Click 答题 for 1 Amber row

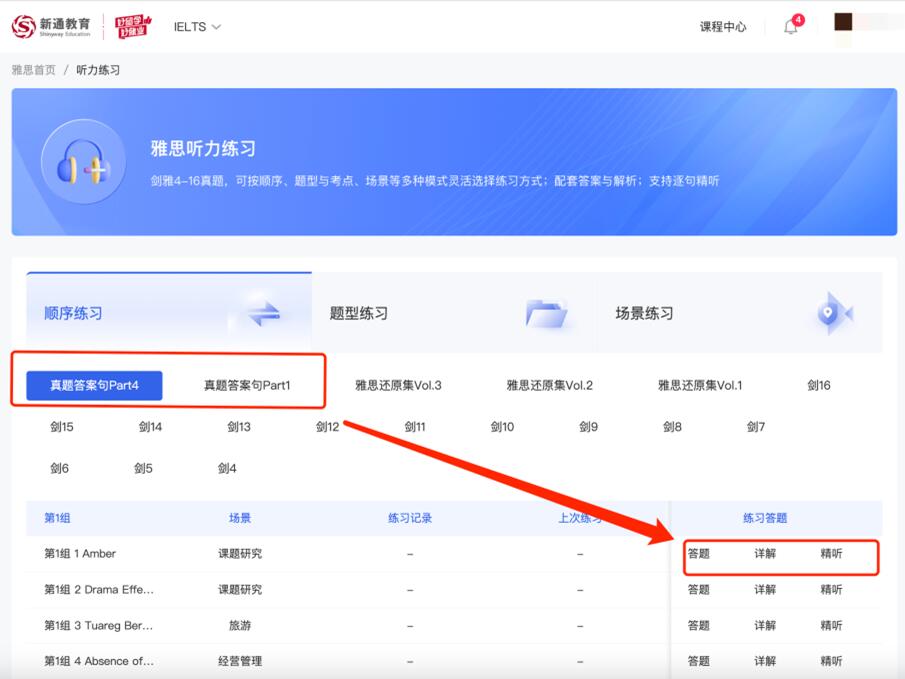point(698,554)
